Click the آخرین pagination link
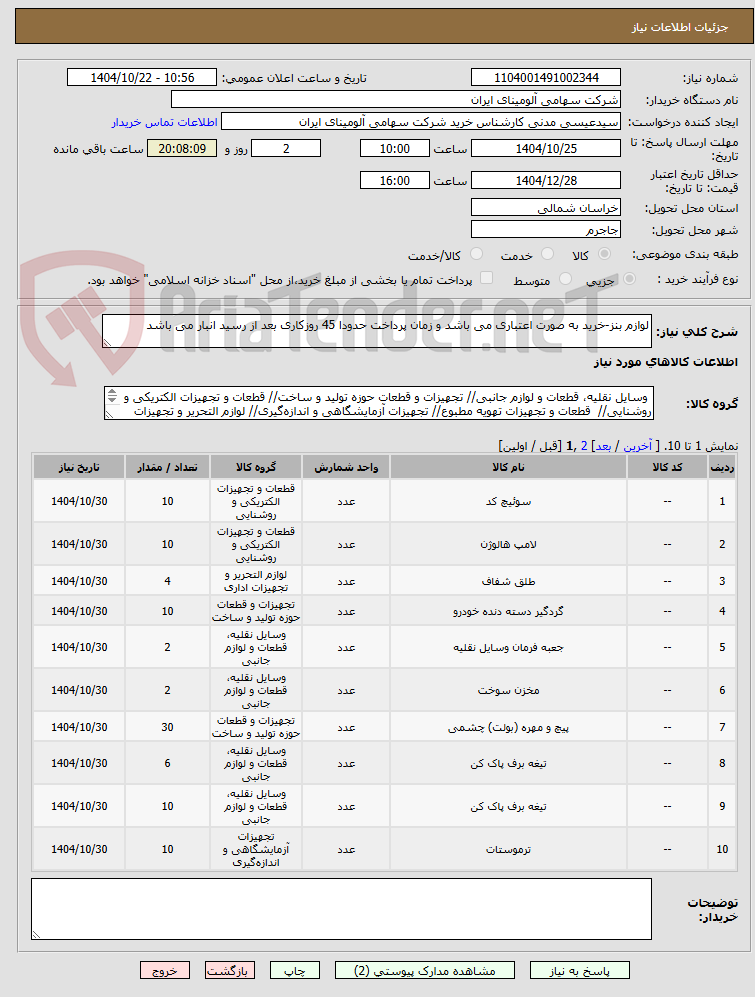The image size is (755, 997). click(638, 446)
